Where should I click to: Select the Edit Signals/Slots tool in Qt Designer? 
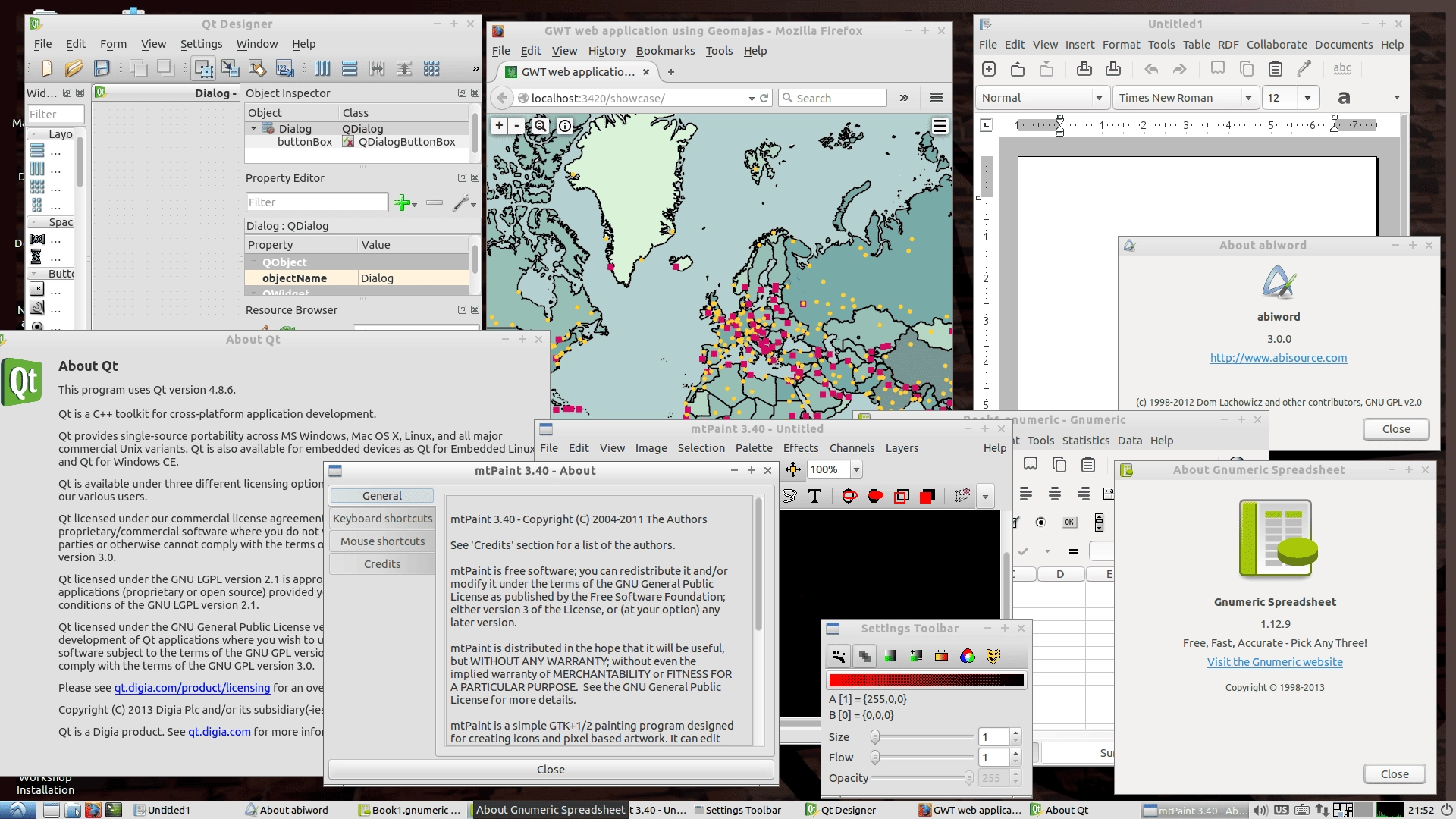231,68
